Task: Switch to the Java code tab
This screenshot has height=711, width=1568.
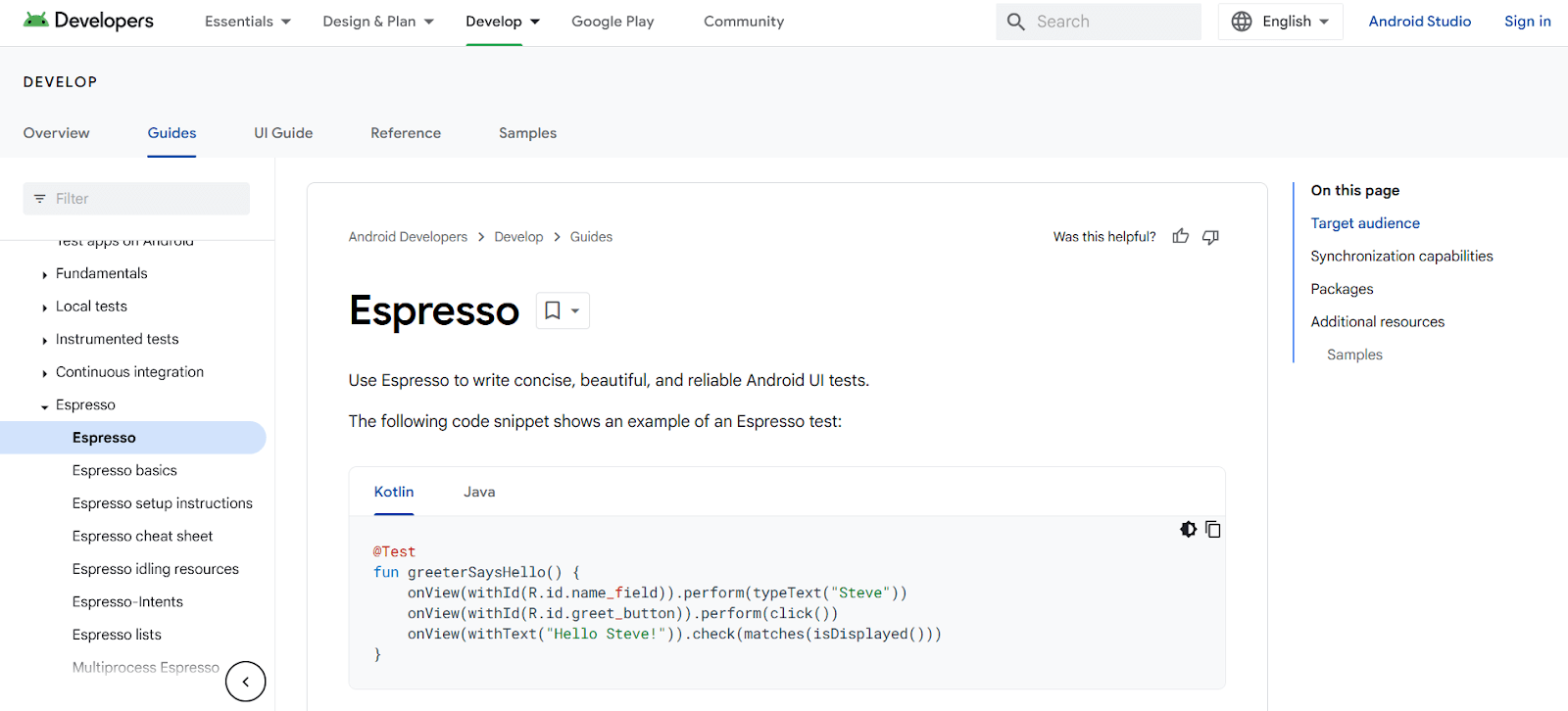Action: click(x=479, y=492)
